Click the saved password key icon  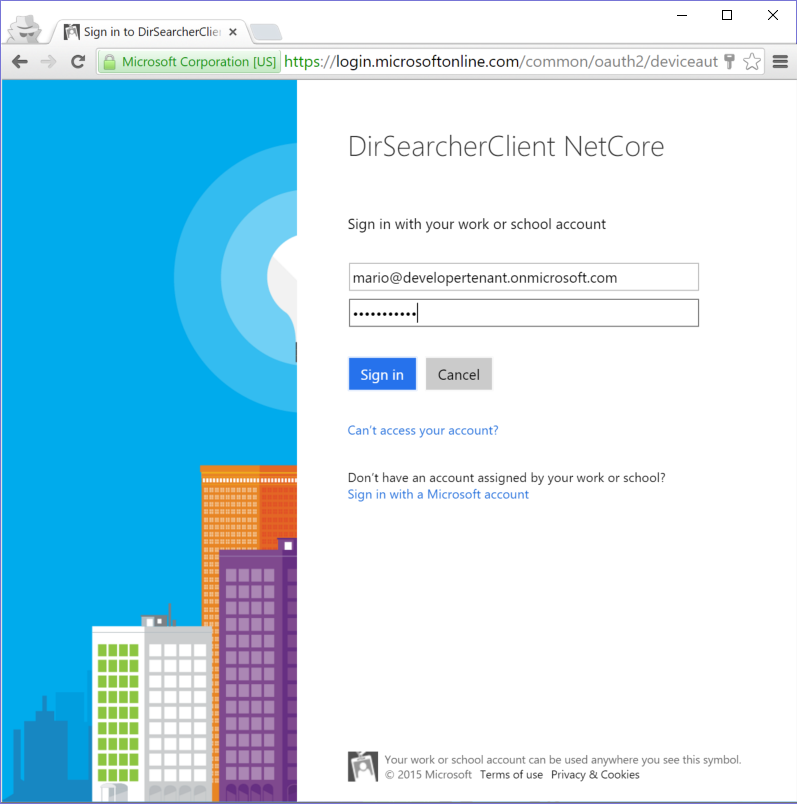[729, 62]
